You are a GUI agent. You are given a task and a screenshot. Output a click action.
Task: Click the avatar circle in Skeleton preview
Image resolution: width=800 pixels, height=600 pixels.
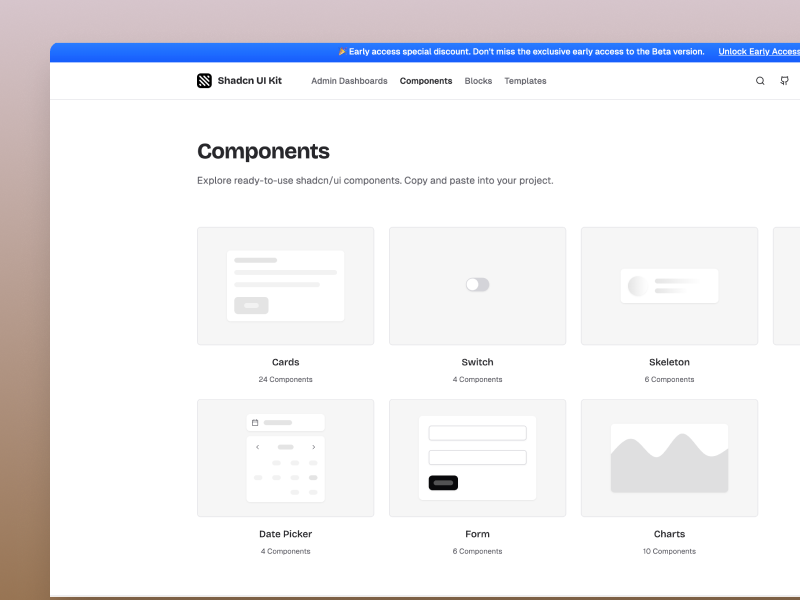[x=637, y=284]
